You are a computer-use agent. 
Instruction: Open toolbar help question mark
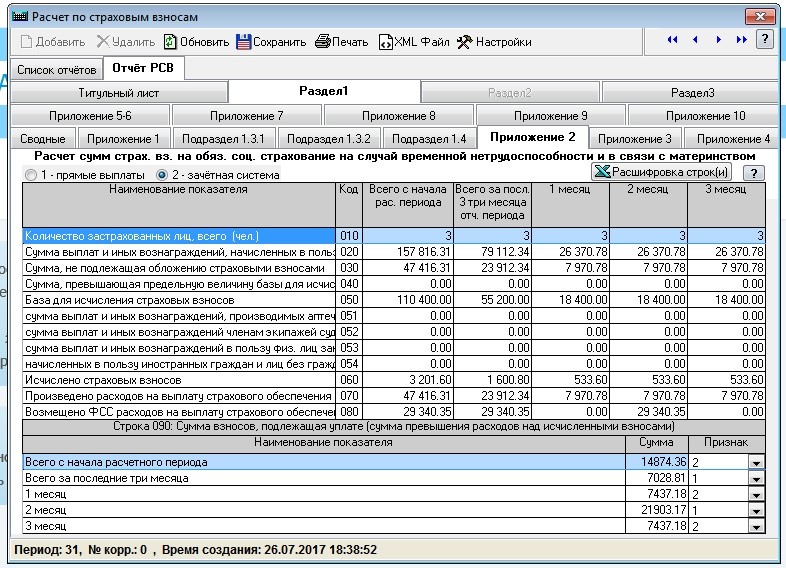tap(764, 39)
